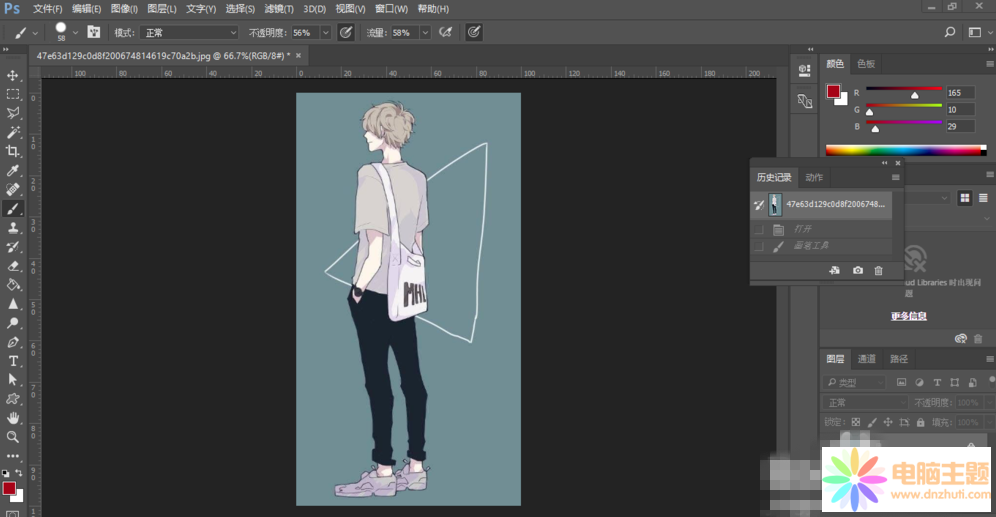Expand the 不透明度 opacity dropdown arrow
Screen dimensions: 996x517
pyautogui.click(x=325, y=32)
